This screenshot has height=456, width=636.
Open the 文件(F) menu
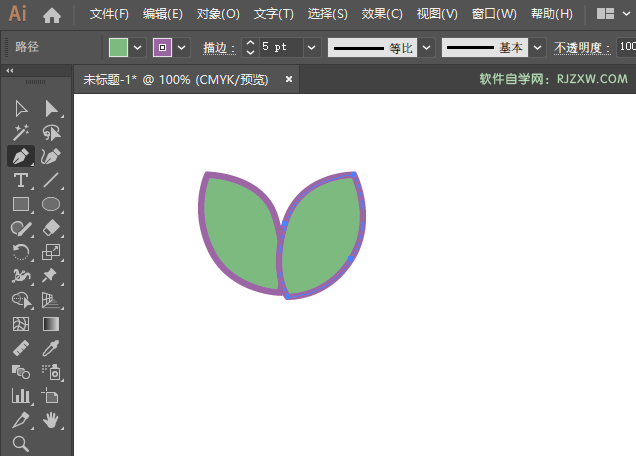[x=109, y=15]
